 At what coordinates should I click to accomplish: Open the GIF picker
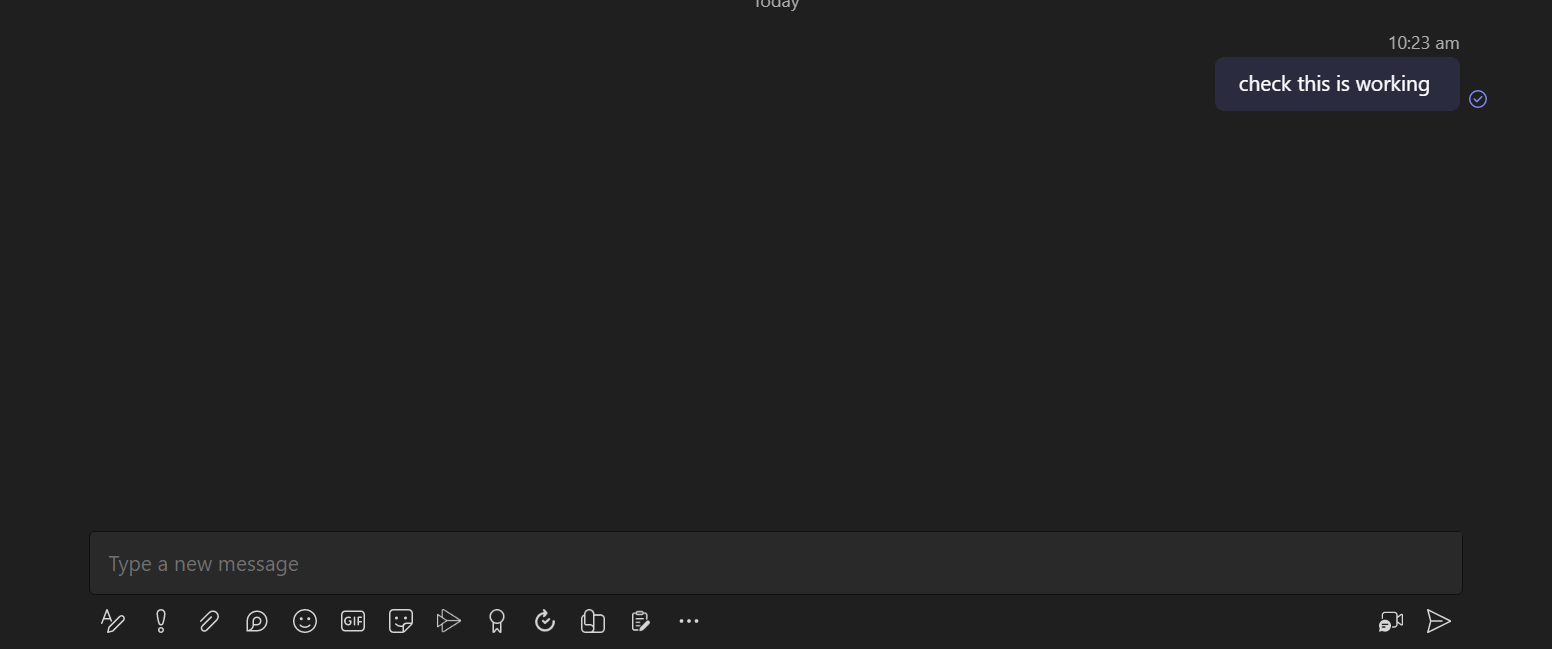click(x=353, y=621)
